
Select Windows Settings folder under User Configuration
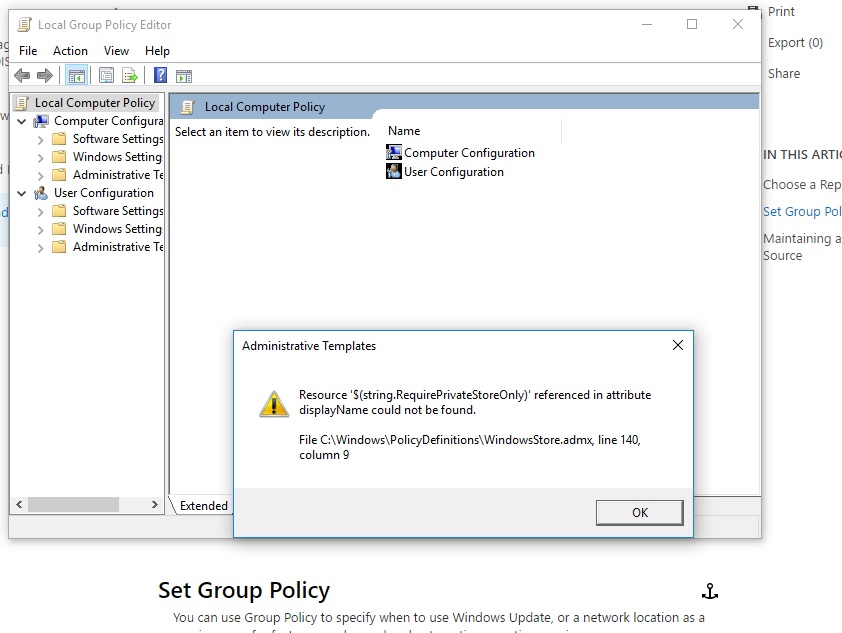pos(118,229)
